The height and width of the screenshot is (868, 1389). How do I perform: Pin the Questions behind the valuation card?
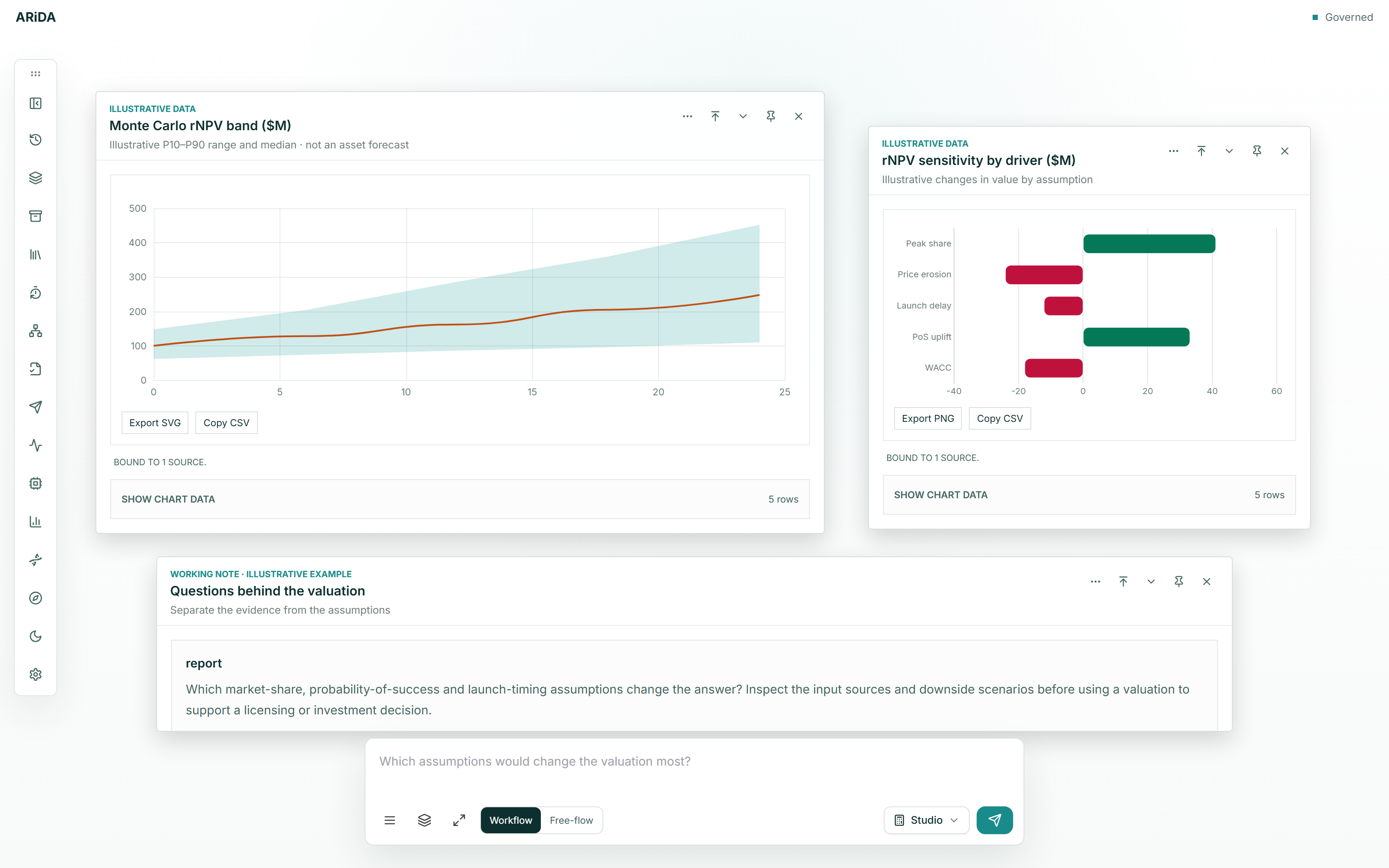tap(1179, 582)
